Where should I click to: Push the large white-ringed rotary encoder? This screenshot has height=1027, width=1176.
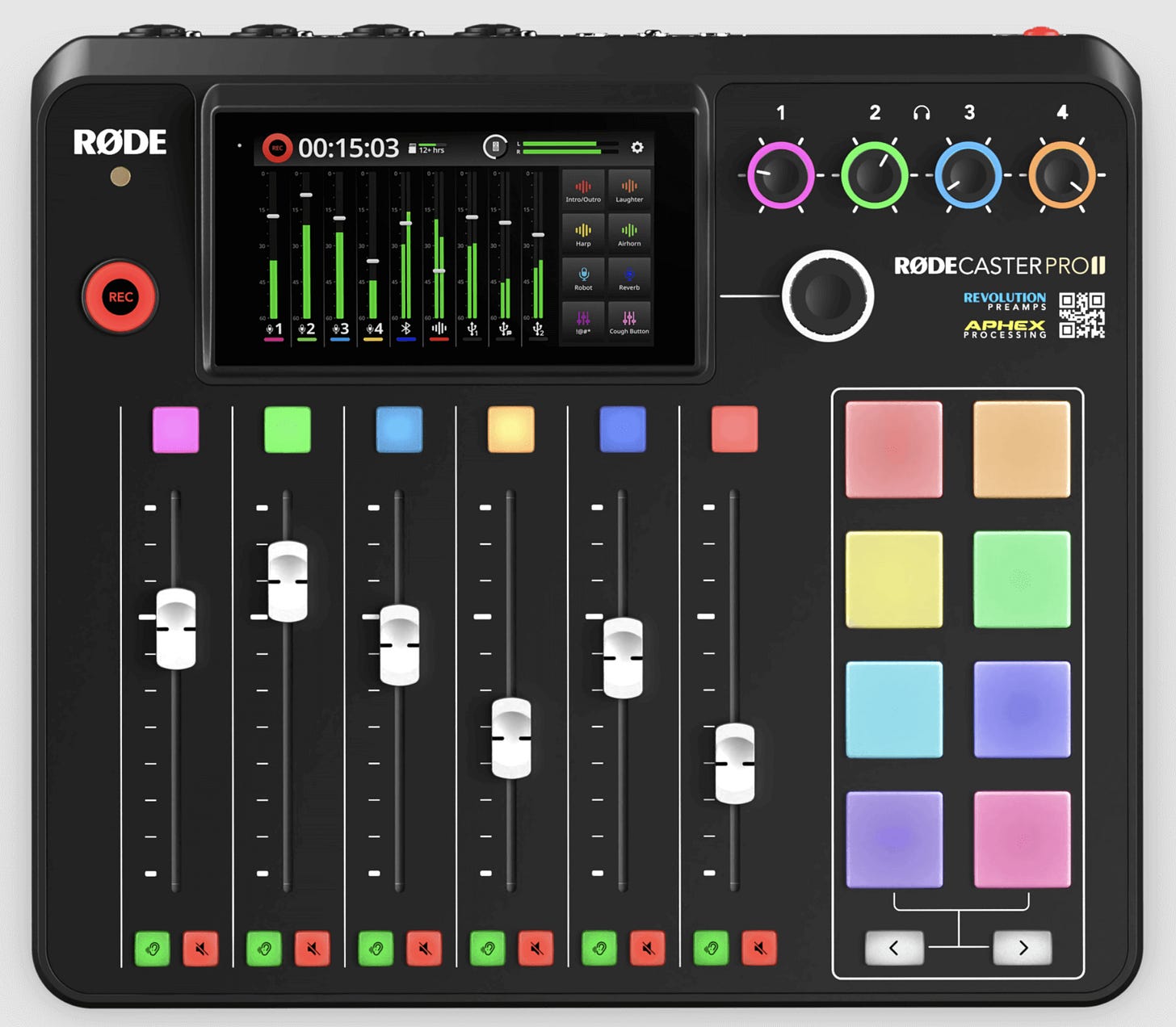(x=828, y=296)
